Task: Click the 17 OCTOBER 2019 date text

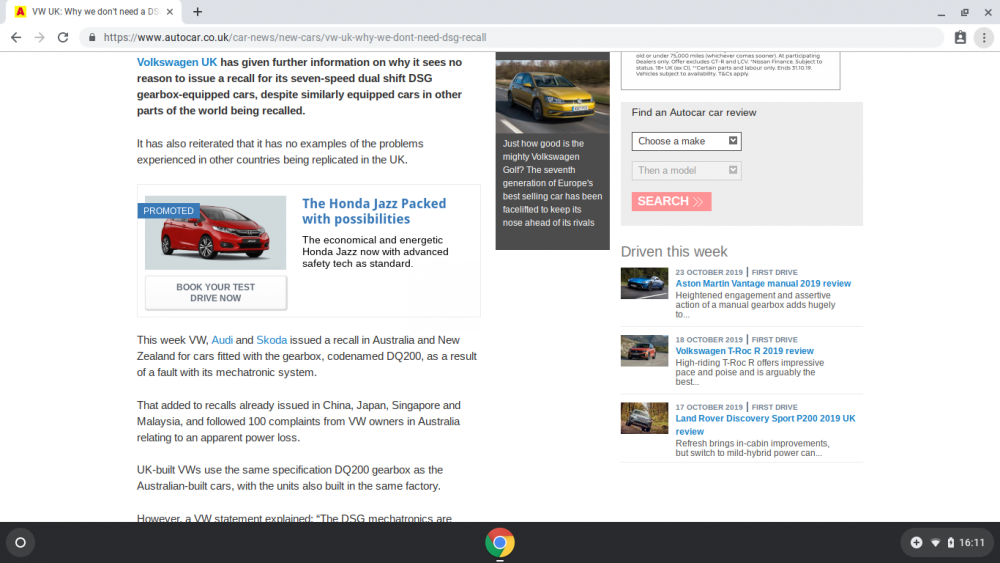Action: [709, 407]
